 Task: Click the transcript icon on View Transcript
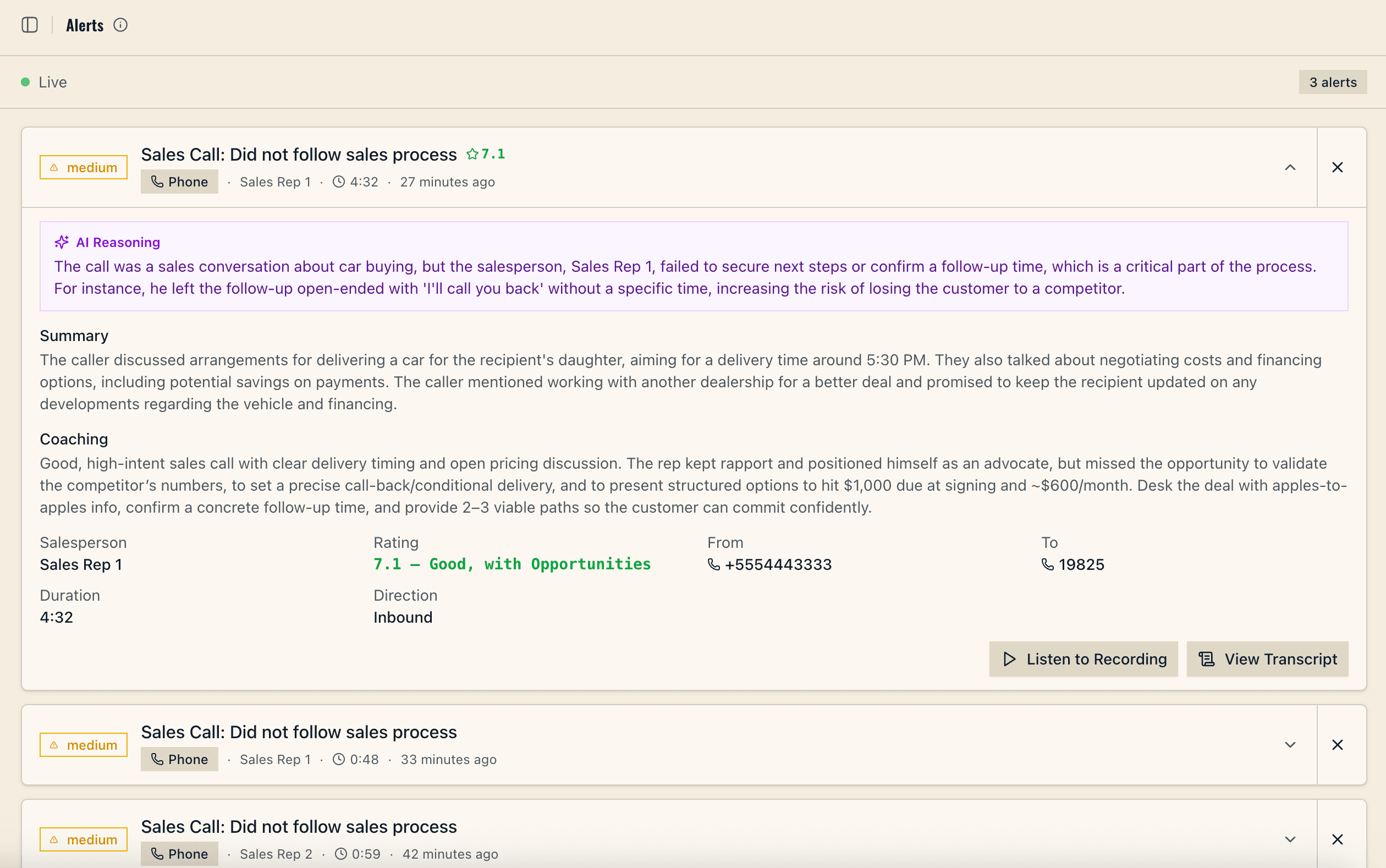(x=1207, y=659)
